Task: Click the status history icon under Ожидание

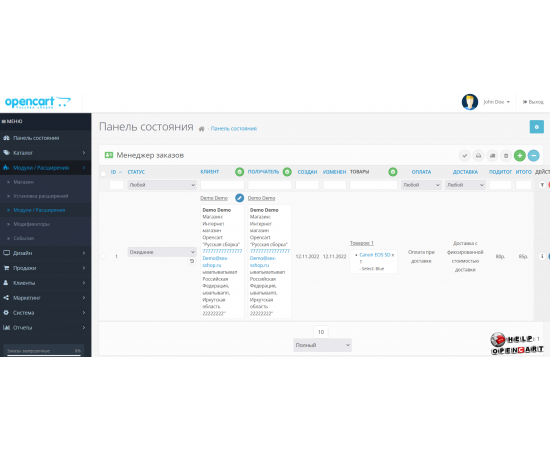Action: pos(192,261)
